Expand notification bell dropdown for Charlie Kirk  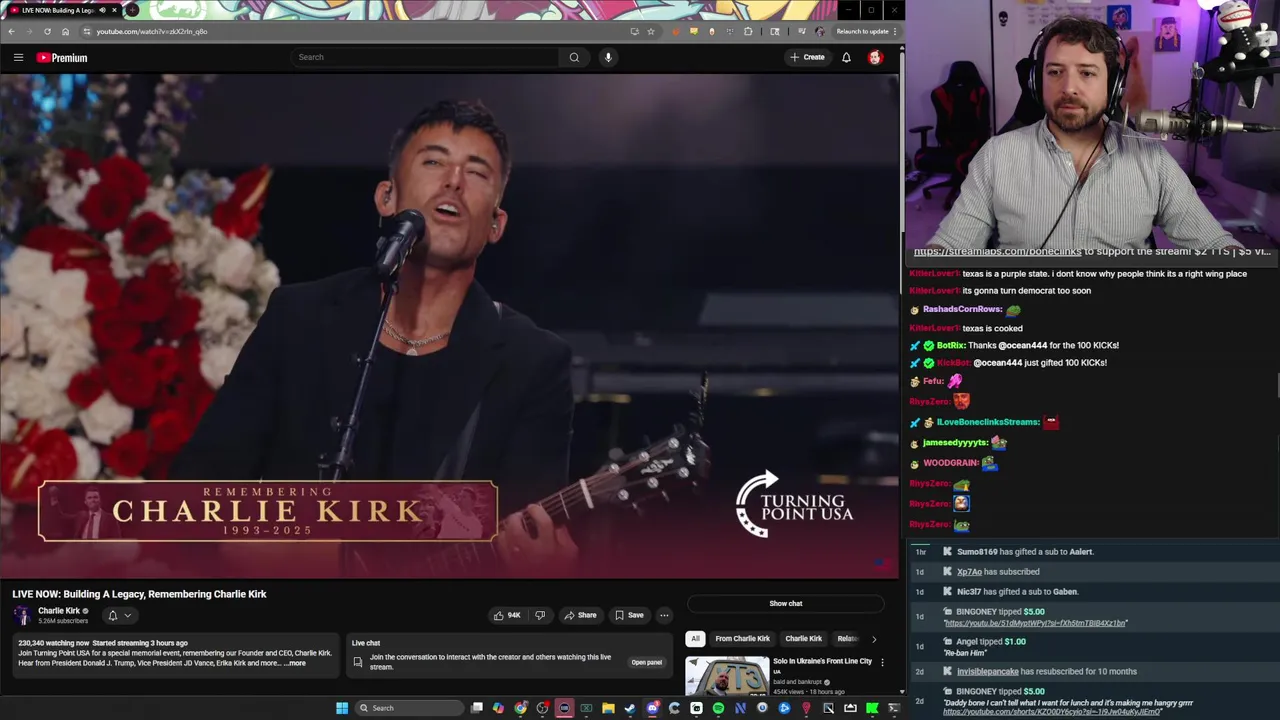(119, 615)
